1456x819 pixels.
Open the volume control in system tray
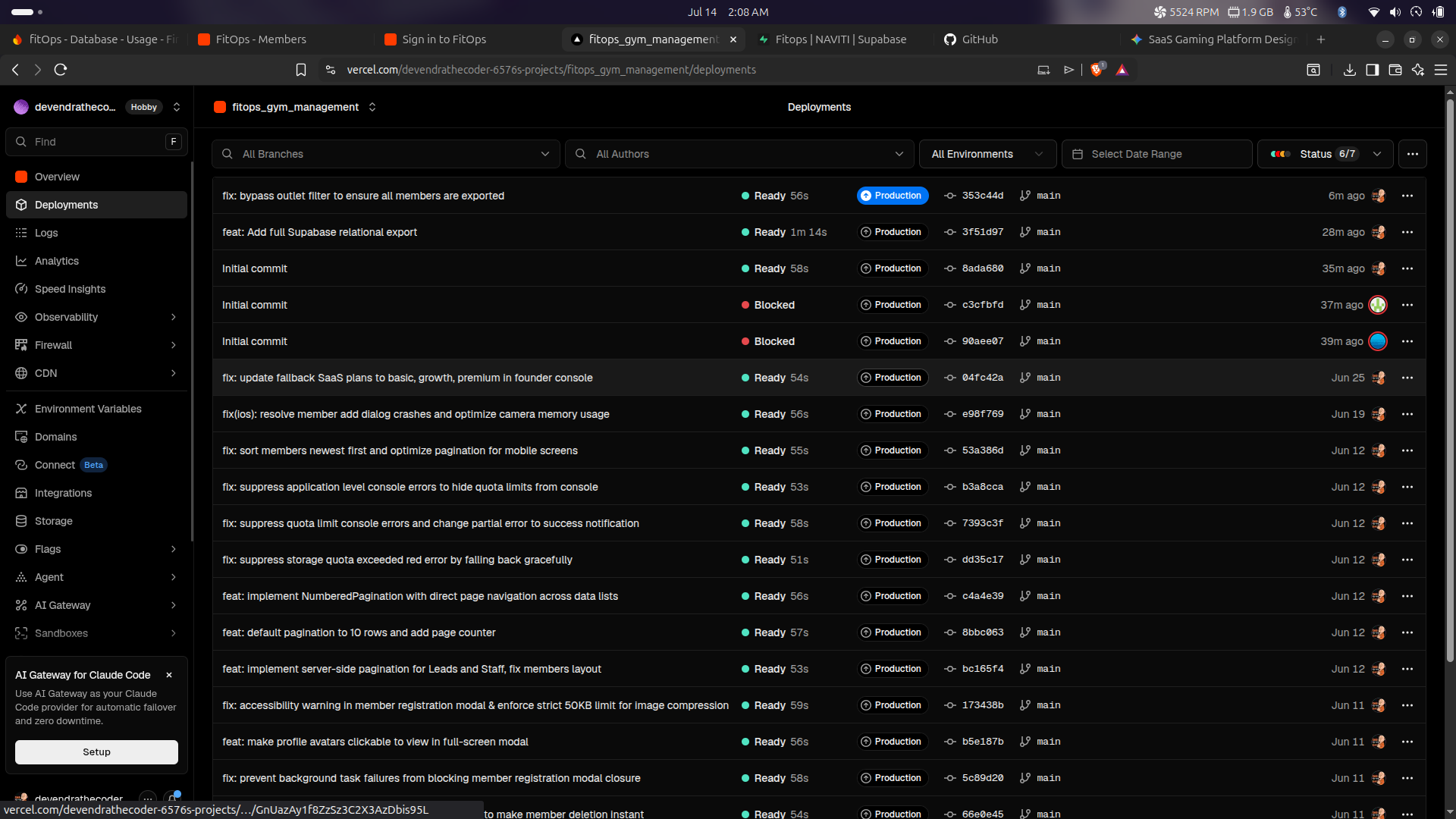coord(1395,12)
